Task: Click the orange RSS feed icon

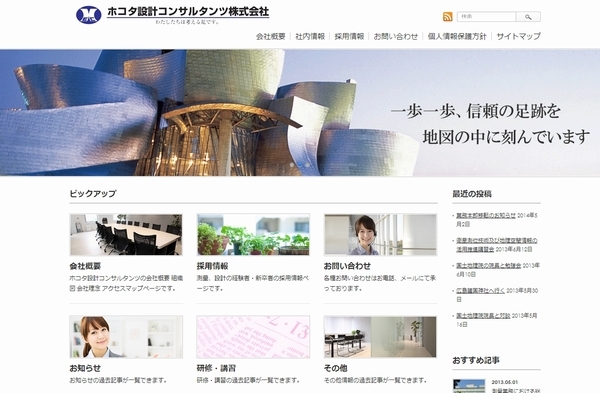Action: pos(447,17)
